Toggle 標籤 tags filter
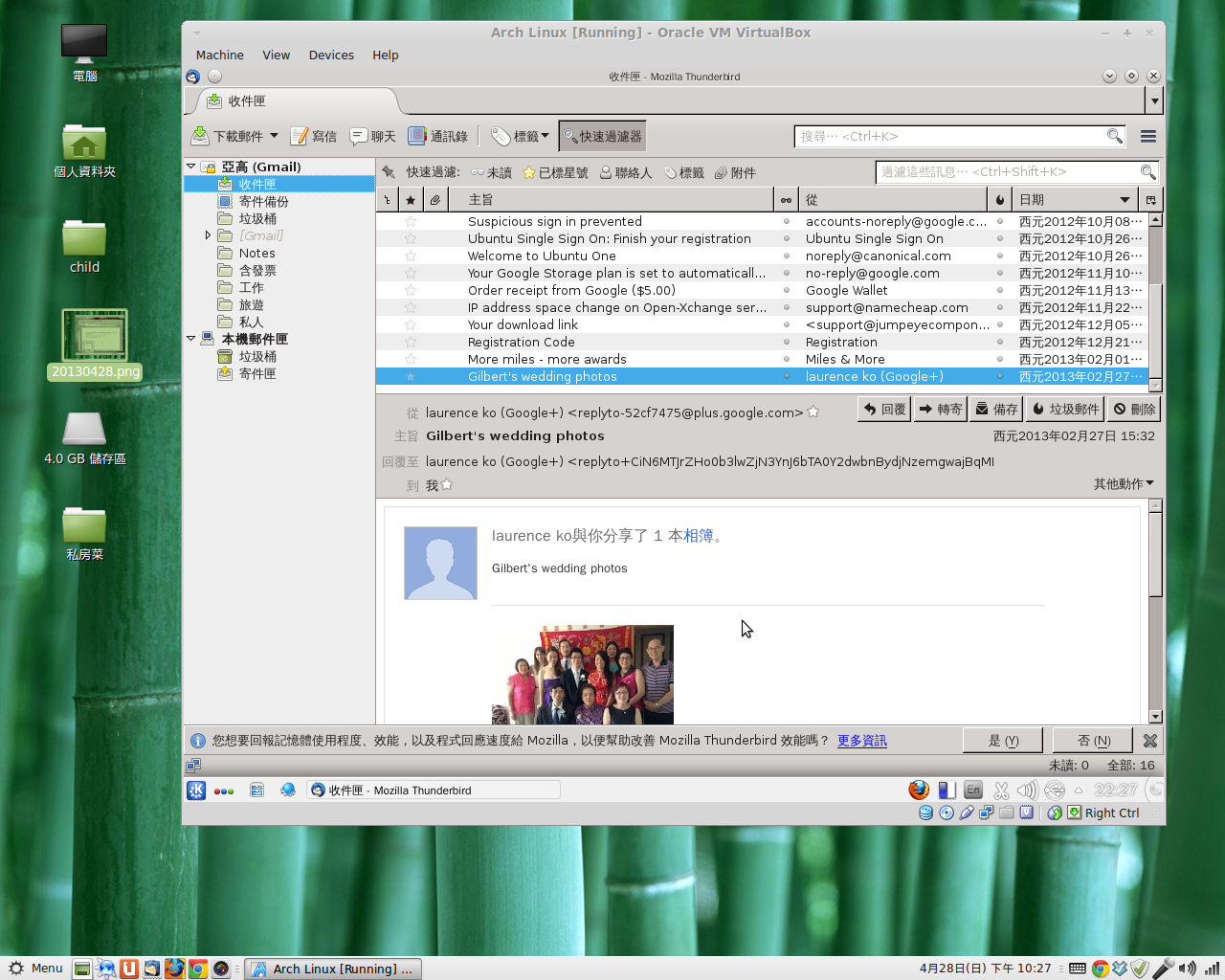The height and width of the screenshot is (980, 1225). [x=684, y=172]
